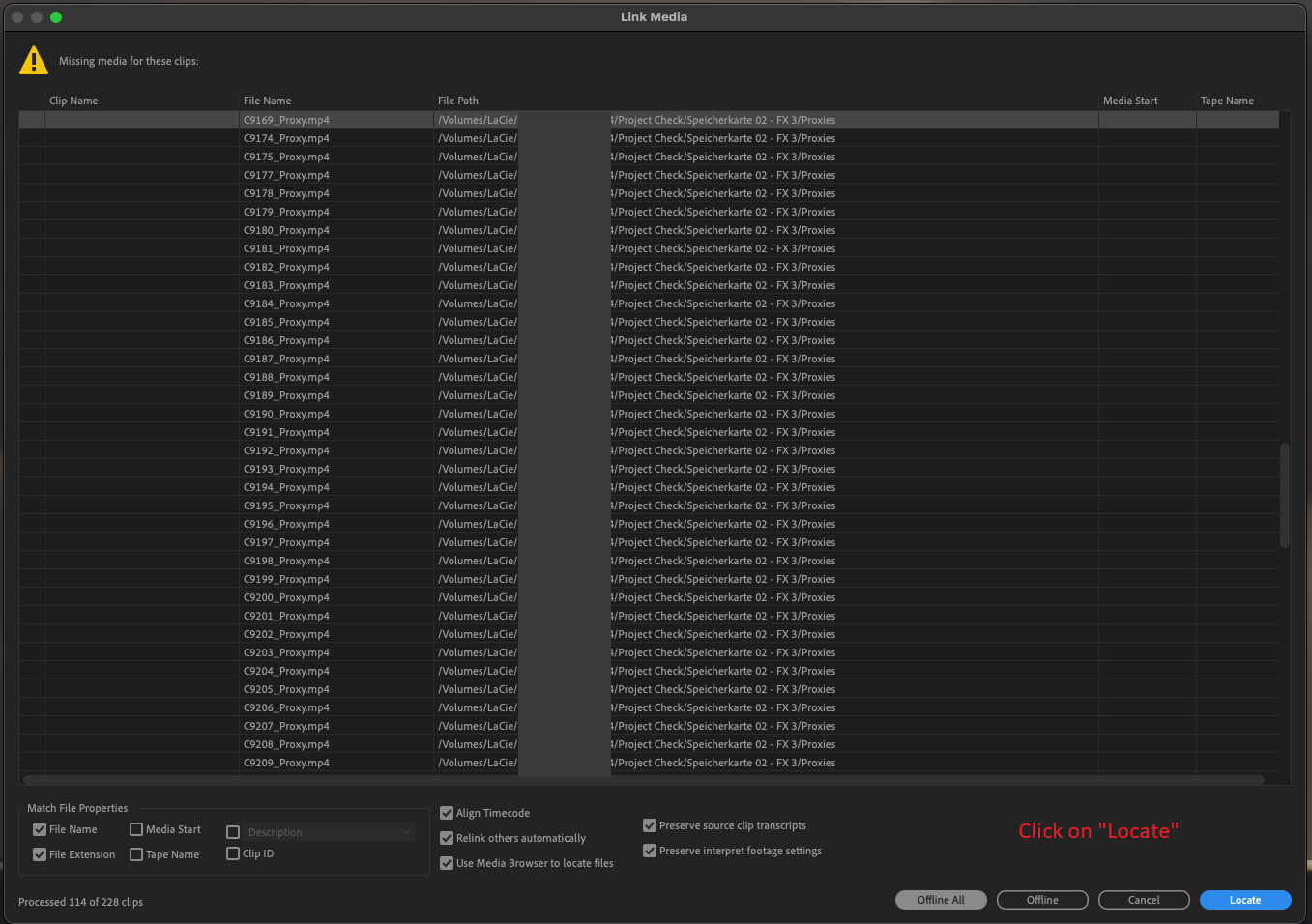Click the Tape Name column header

1227,101
